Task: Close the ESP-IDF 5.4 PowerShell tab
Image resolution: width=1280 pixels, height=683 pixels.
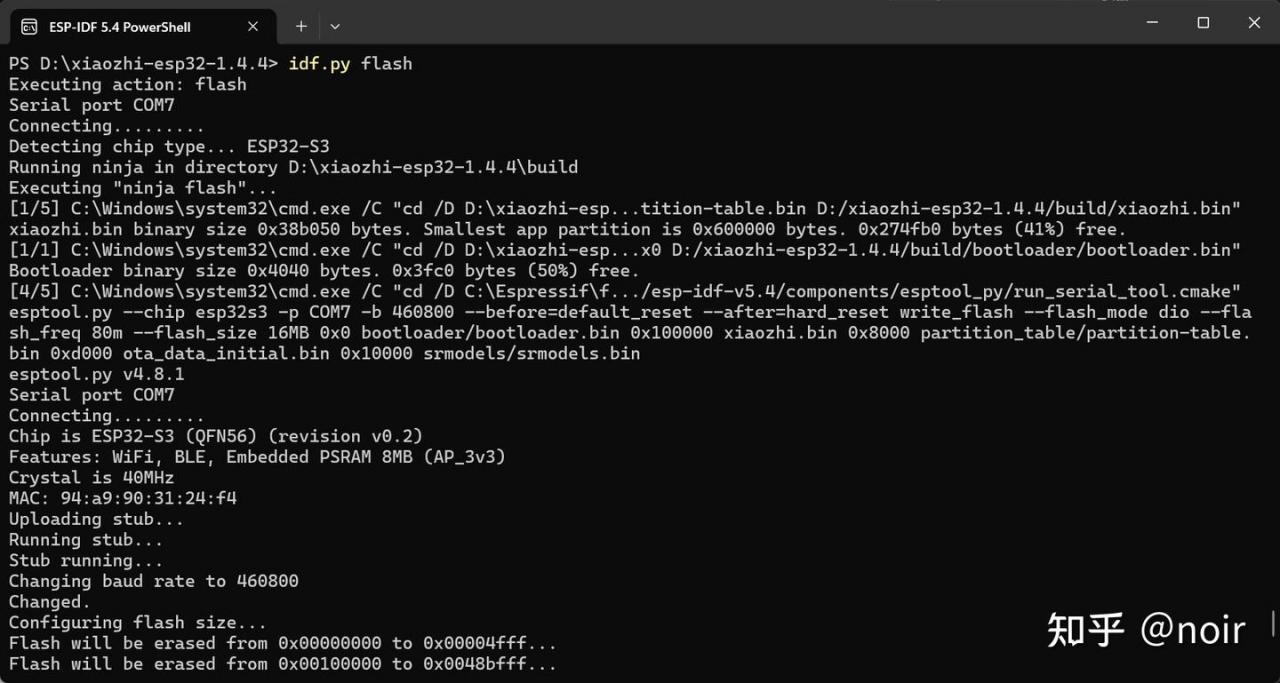Action: coord(253,26)
